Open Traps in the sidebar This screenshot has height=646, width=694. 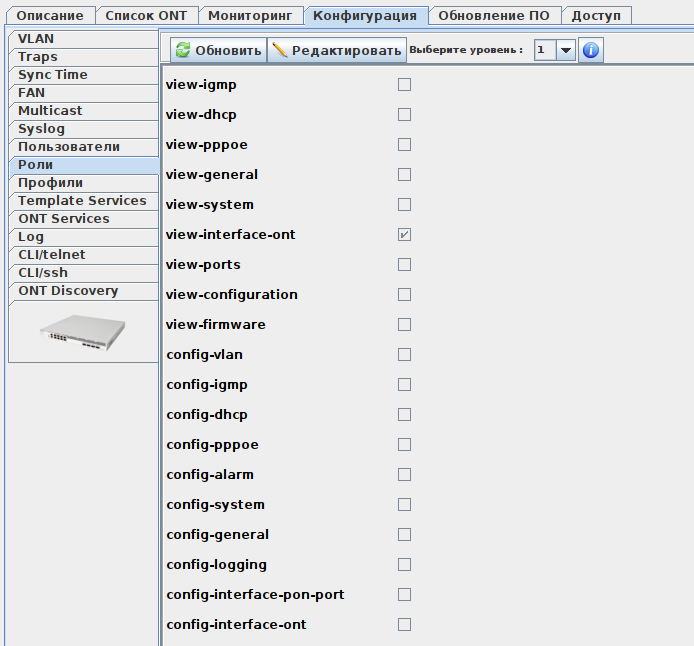[x=83, y=57]
